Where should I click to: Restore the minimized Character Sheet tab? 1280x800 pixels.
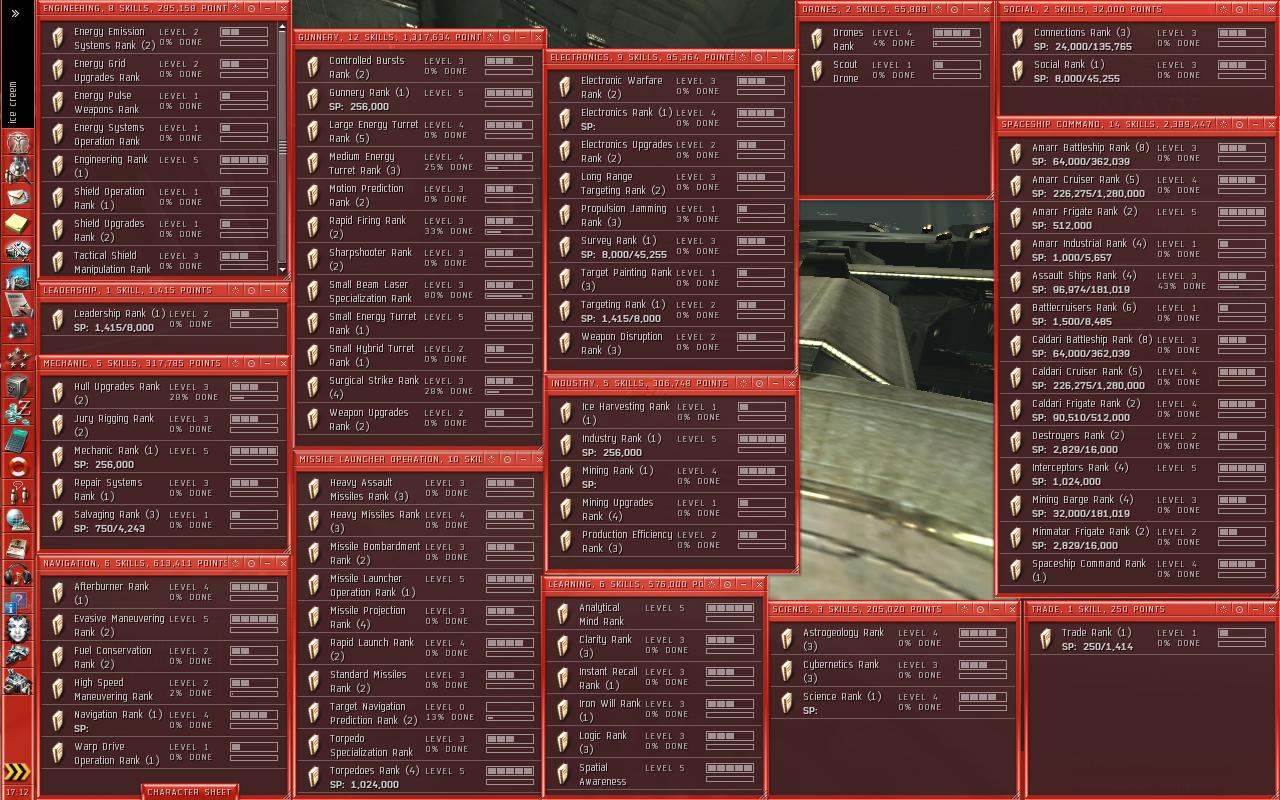point(190,792)
